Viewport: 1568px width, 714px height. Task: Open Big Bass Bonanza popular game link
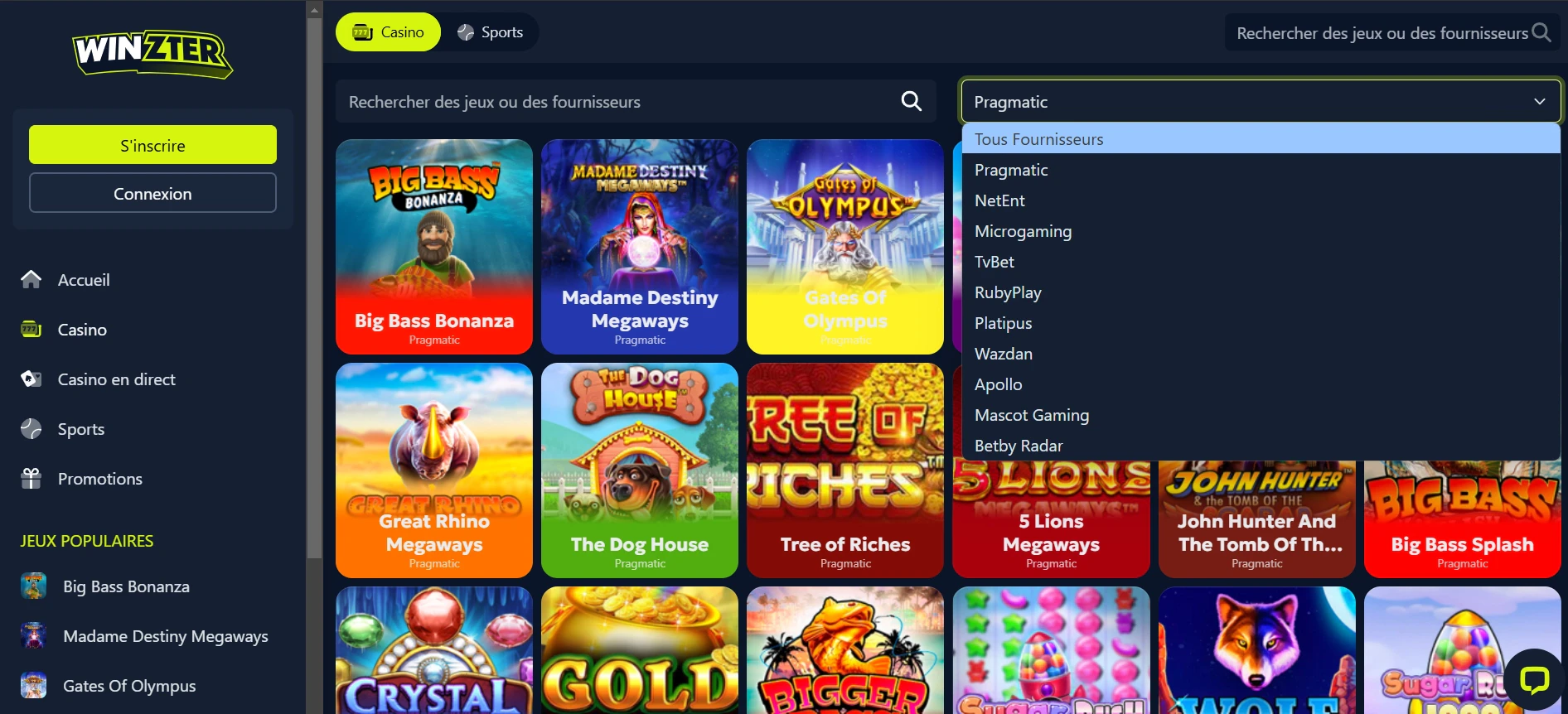126,586
